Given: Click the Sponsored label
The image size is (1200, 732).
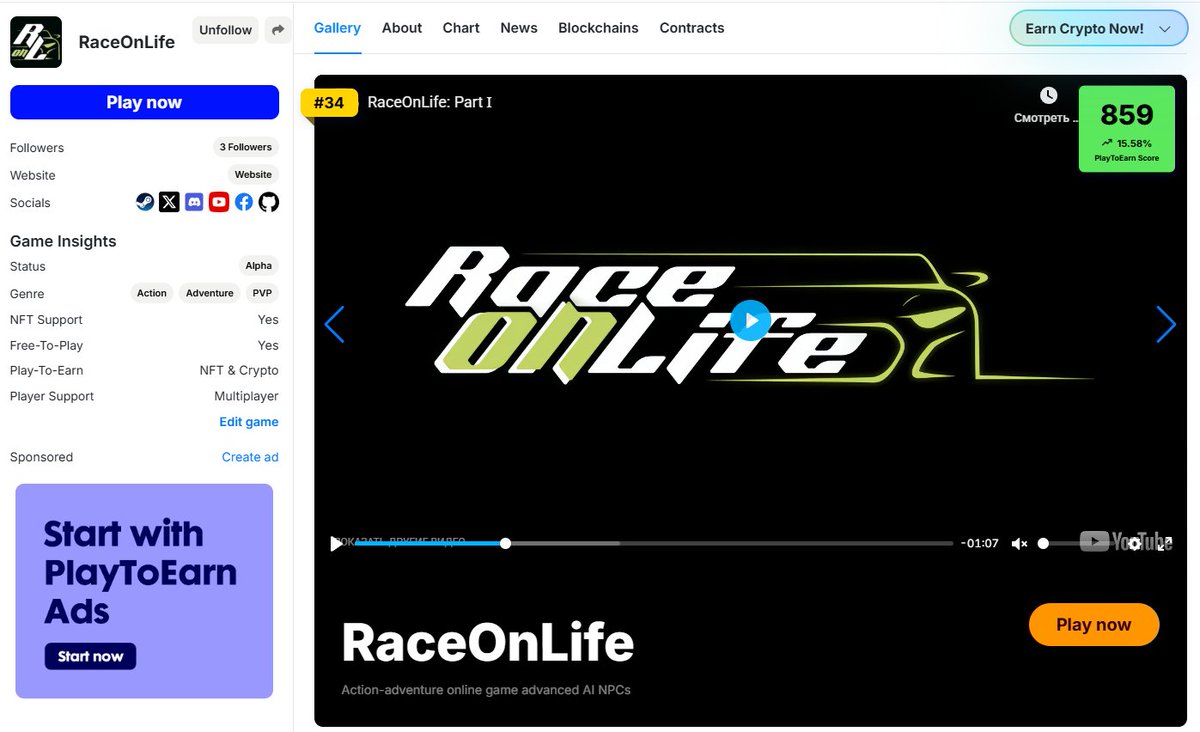Looking at the screenshot, I should [41, 457].
